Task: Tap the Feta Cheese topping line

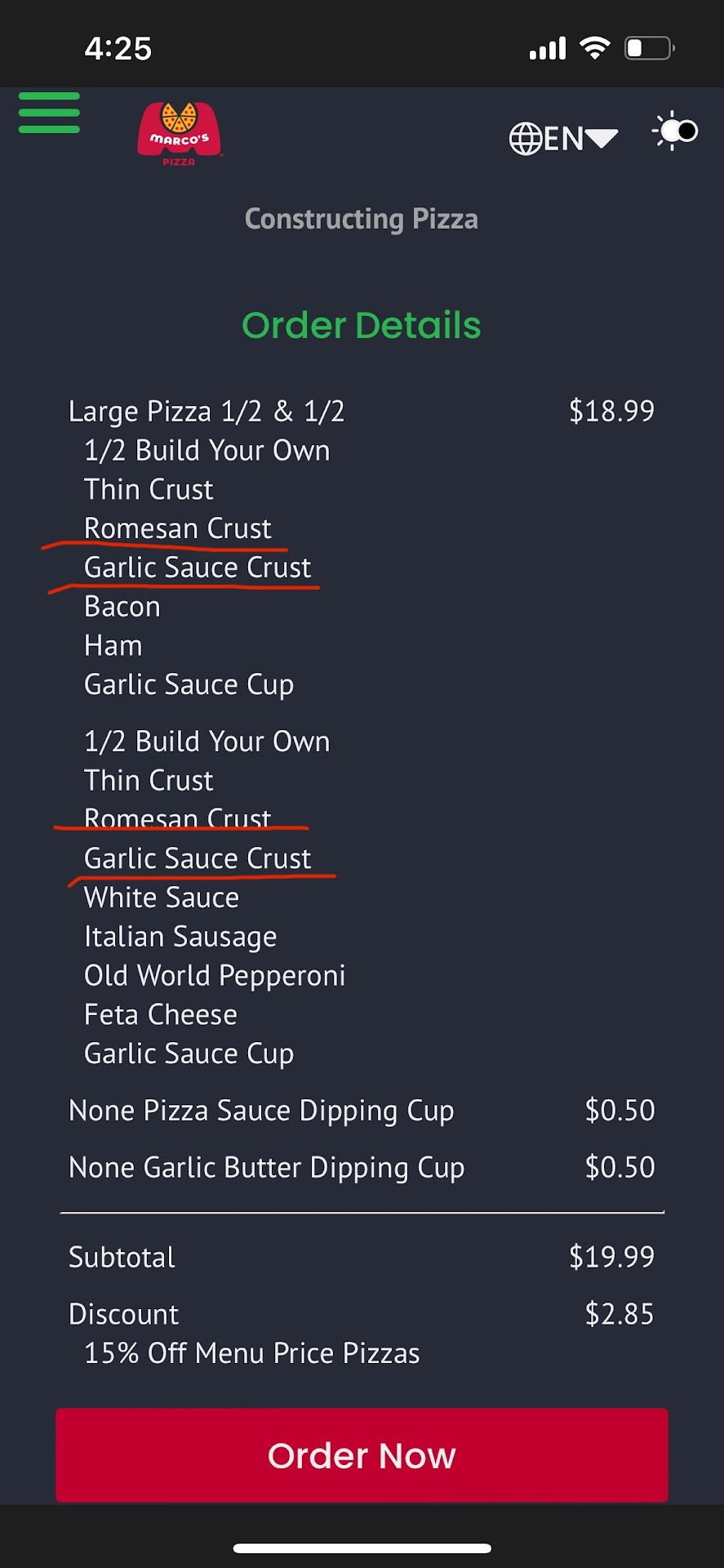Action: coord(161,1015)
